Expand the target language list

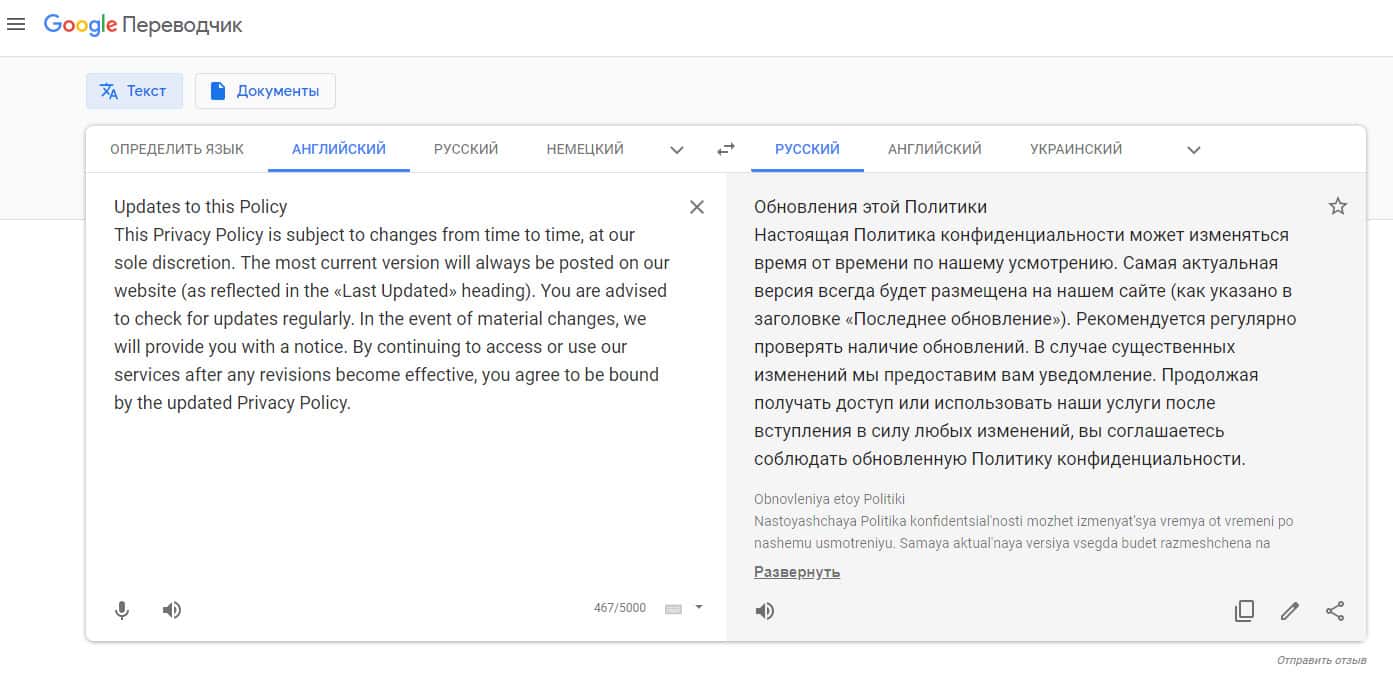1193,150
